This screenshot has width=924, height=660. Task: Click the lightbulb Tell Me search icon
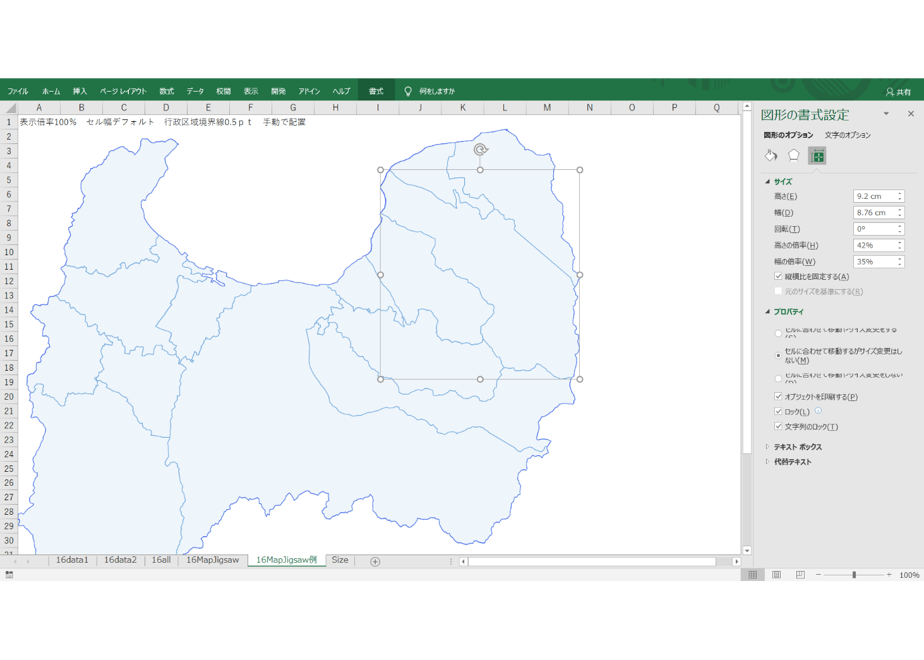point(407,91)
